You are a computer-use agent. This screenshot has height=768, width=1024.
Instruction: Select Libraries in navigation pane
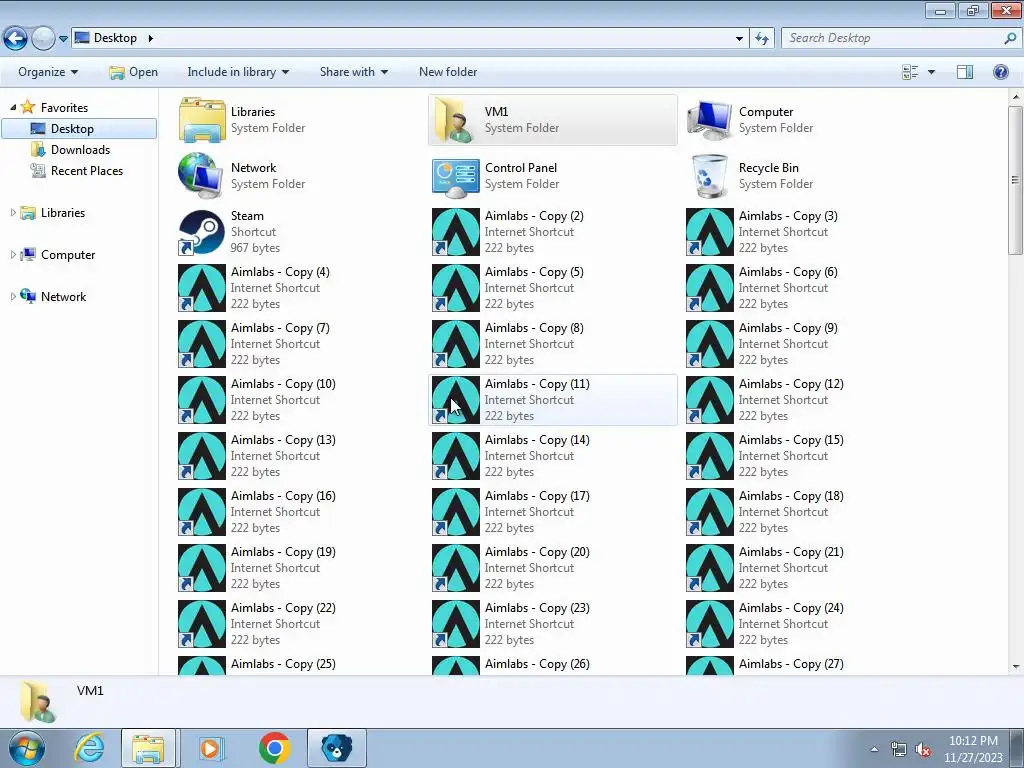63,212
